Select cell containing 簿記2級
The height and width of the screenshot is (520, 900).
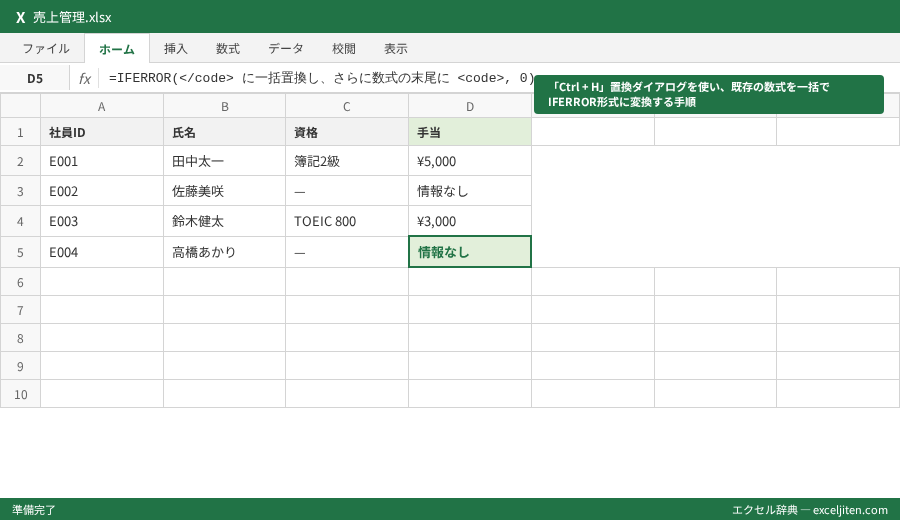click(347, 161)
